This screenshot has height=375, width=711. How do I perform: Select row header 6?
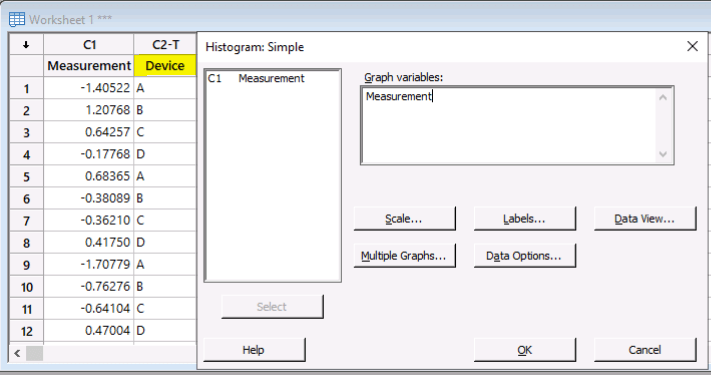point(26,199)
